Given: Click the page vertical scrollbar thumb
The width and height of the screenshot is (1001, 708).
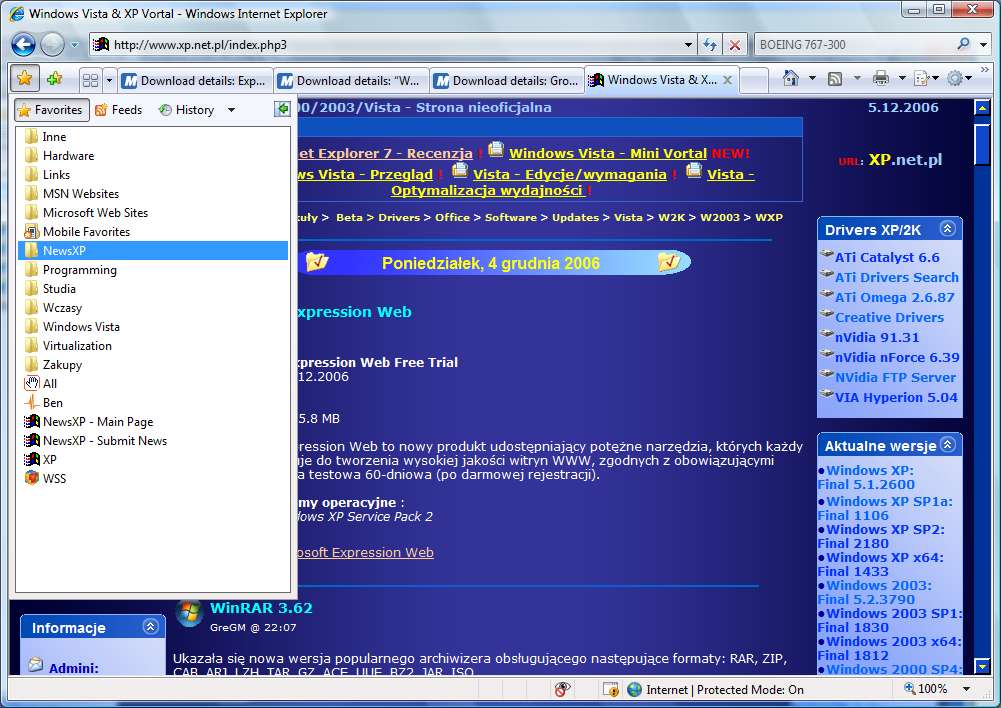Looking at the screenshot, I should click(982, 145).
